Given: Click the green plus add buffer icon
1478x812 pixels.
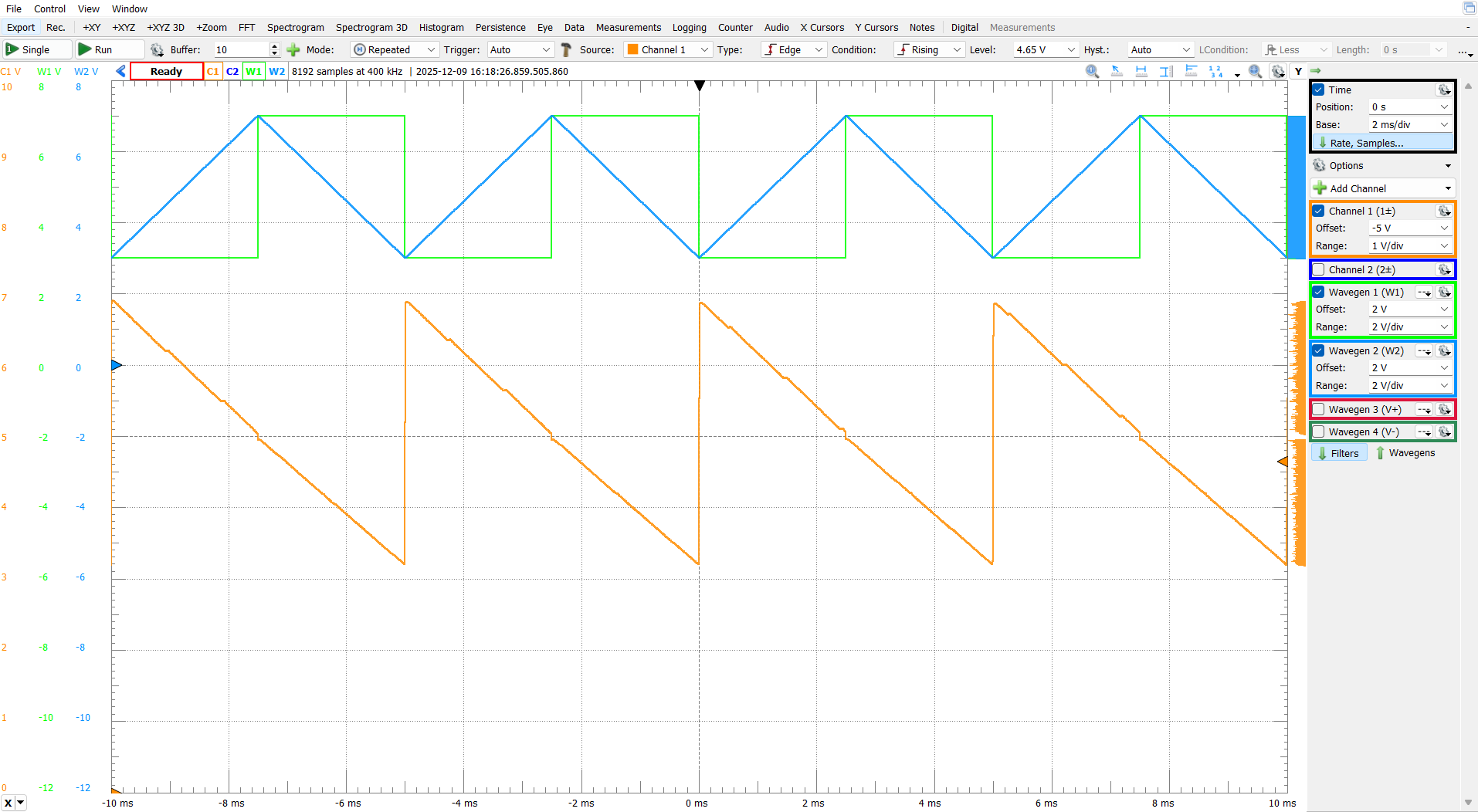Looking at the screenshot, I should point(293,49).
